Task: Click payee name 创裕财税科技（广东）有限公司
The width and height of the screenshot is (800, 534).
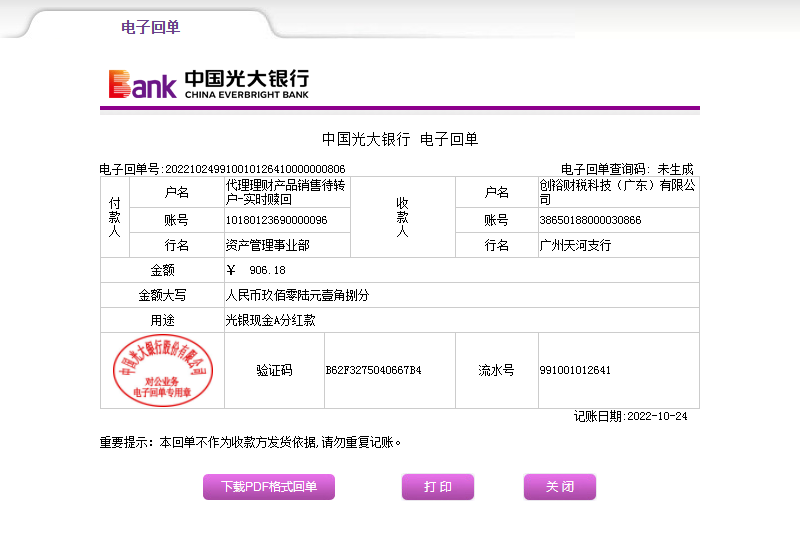Action: (x=617, y=192)
